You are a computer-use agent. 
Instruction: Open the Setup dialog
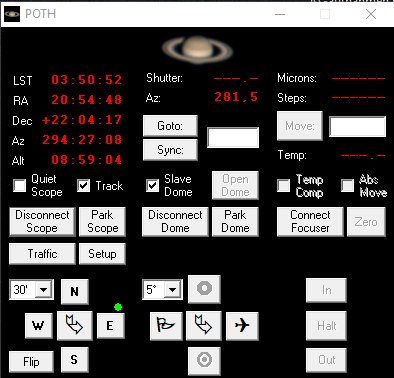102,254
